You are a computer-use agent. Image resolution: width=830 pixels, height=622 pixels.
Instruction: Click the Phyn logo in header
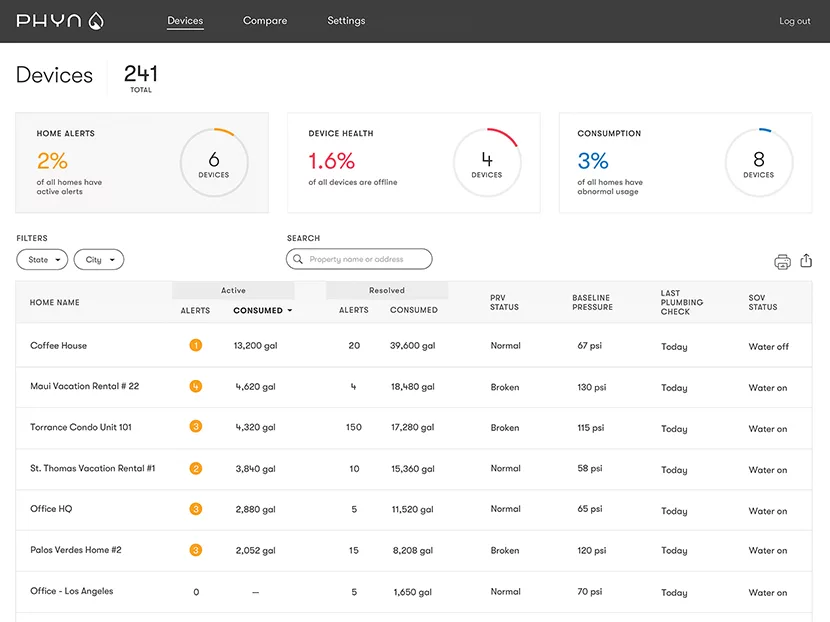coord(60,21)
